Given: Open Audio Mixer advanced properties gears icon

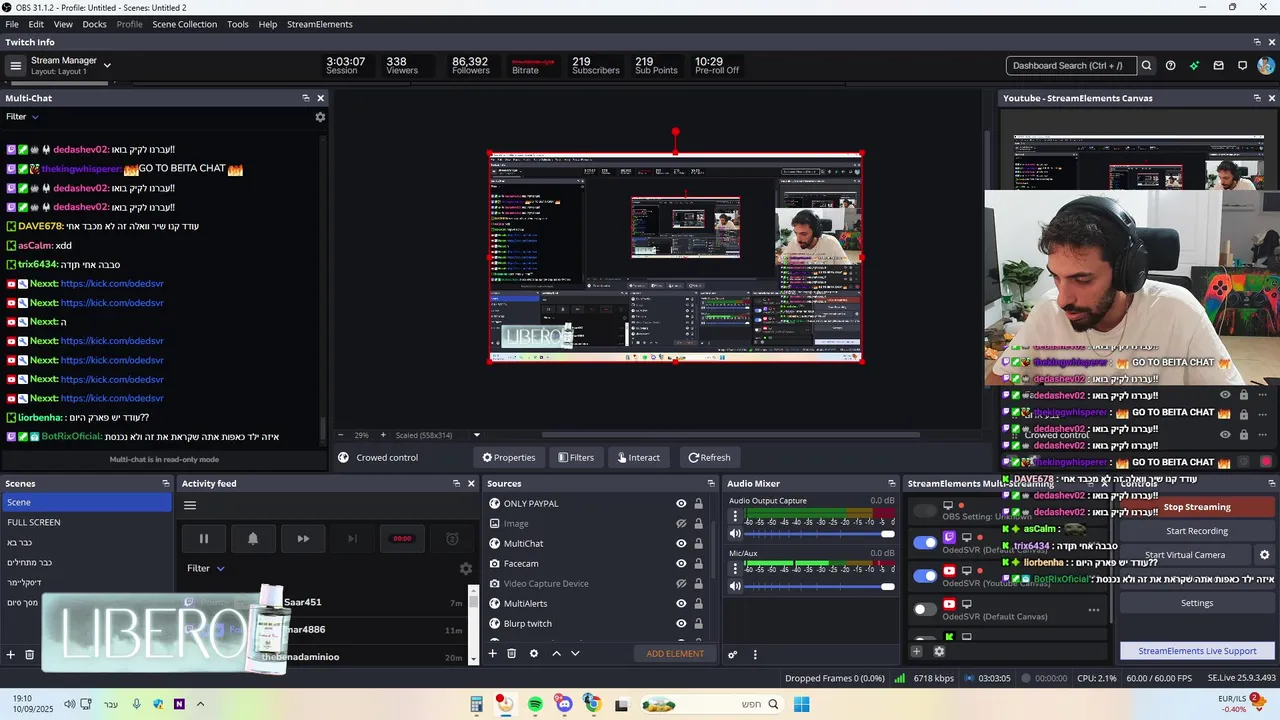Looking at the screenshot, I should tap(732, 655).
